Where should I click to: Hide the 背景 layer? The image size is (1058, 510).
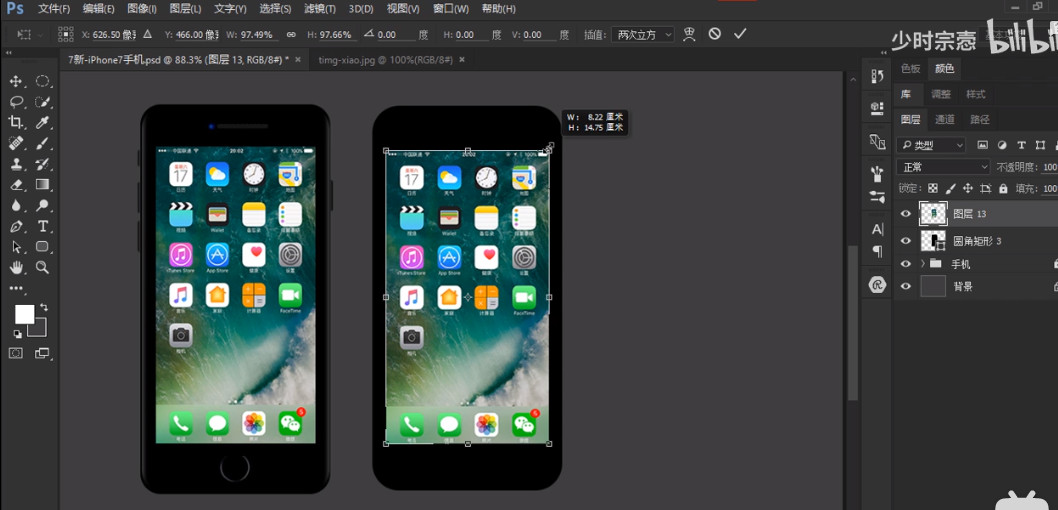tap(906, 286)
